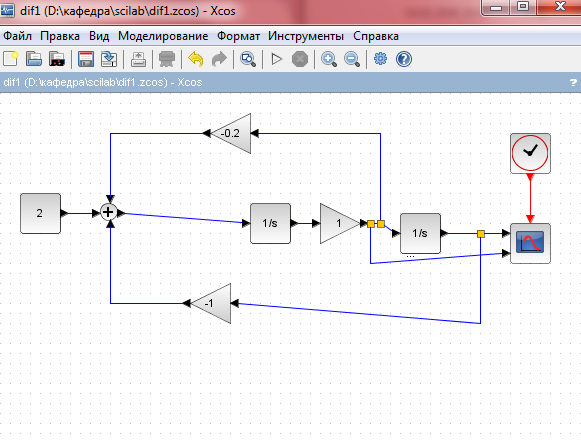Open simulation setup gear icon
Image resolution: width=581 pixels, height=443 pixels.
[381, 59]
